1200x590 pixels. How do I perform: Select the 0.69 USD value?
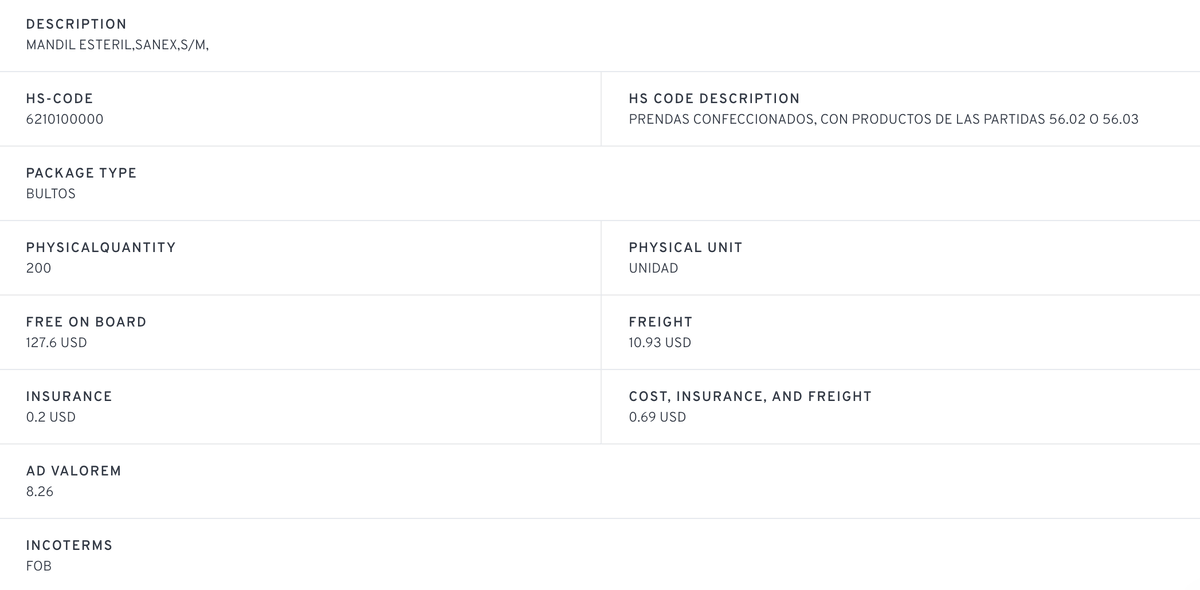[x=657, y=417]
